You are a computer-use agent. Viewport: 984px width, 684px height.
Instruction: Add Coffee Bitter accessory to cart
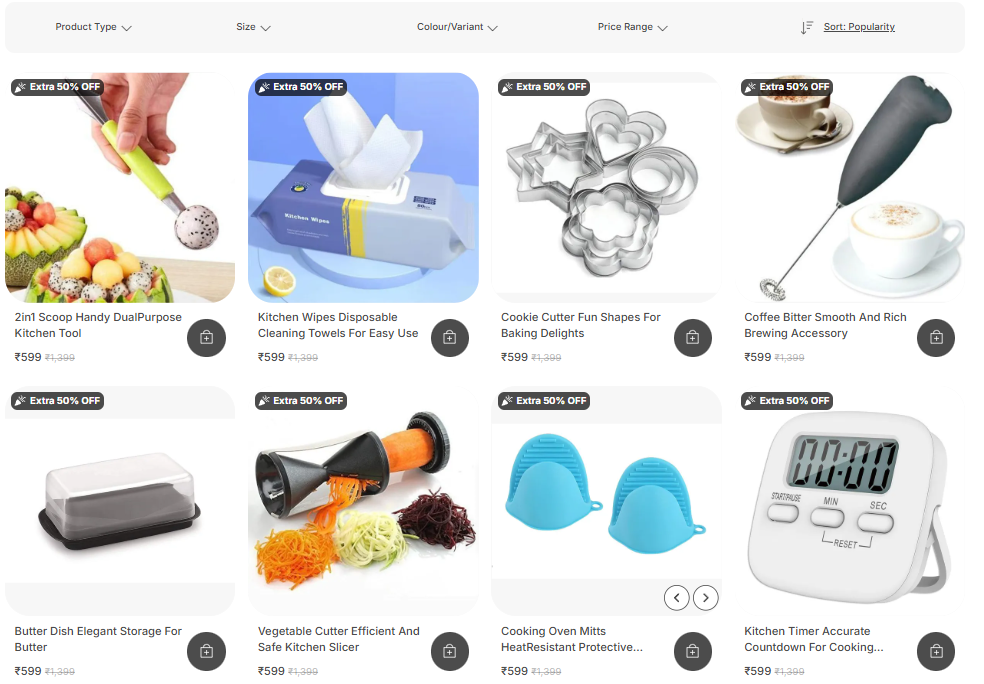[x=936, y=338]
